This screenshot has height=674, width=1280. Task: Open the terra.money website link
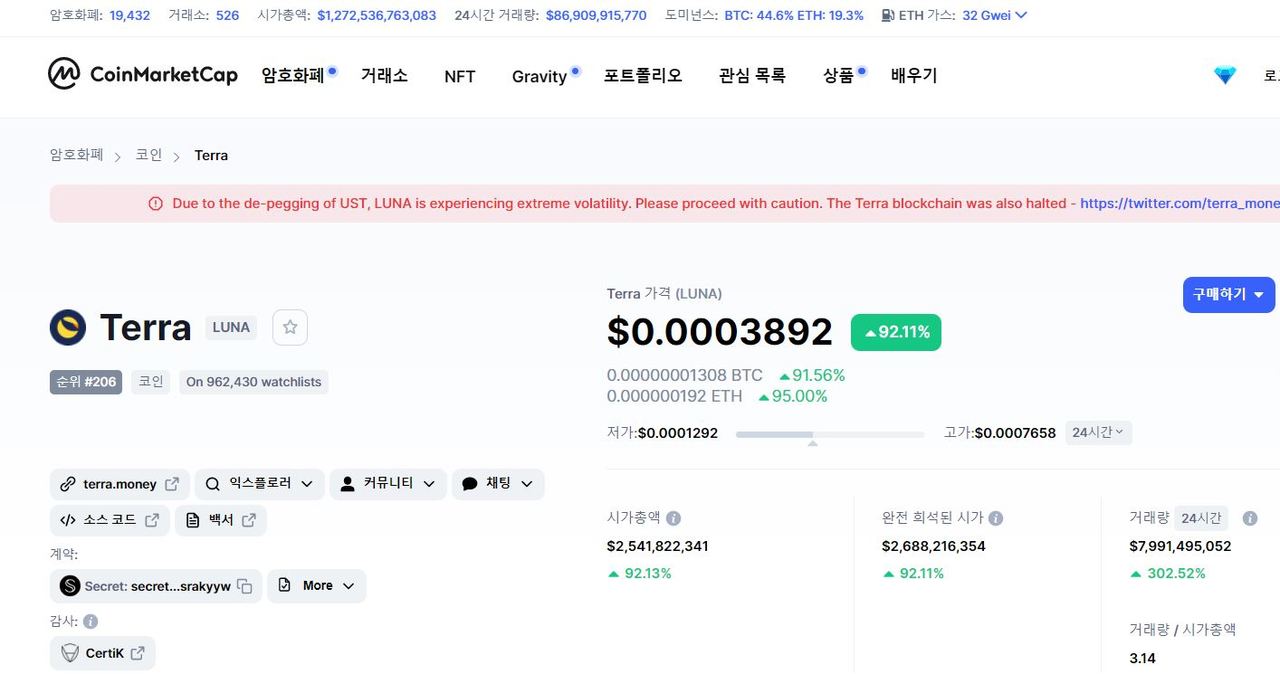[120, 484]
